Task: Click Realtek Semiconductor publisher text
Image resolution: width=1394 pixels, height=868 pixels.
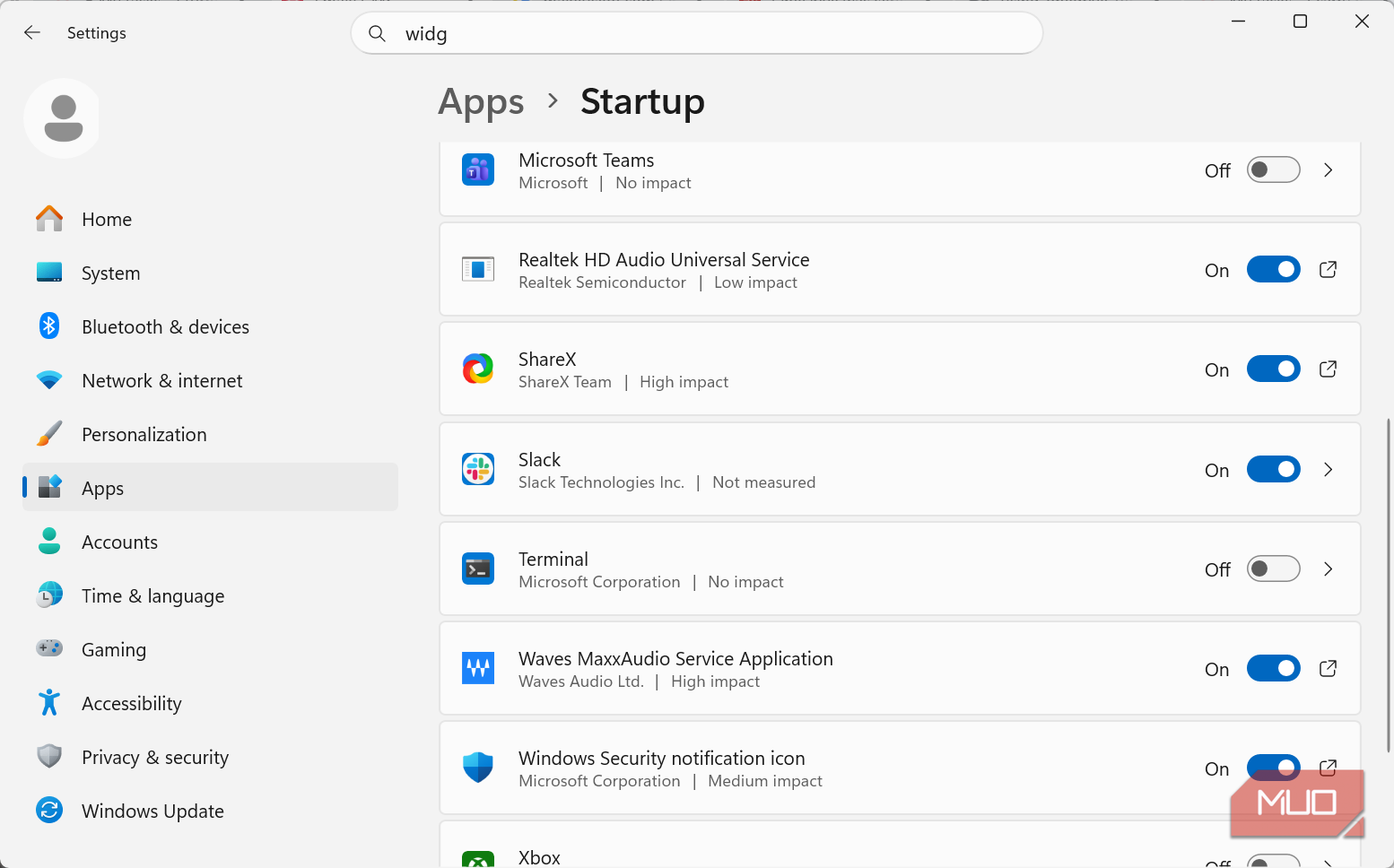Action: click(602, 282)
